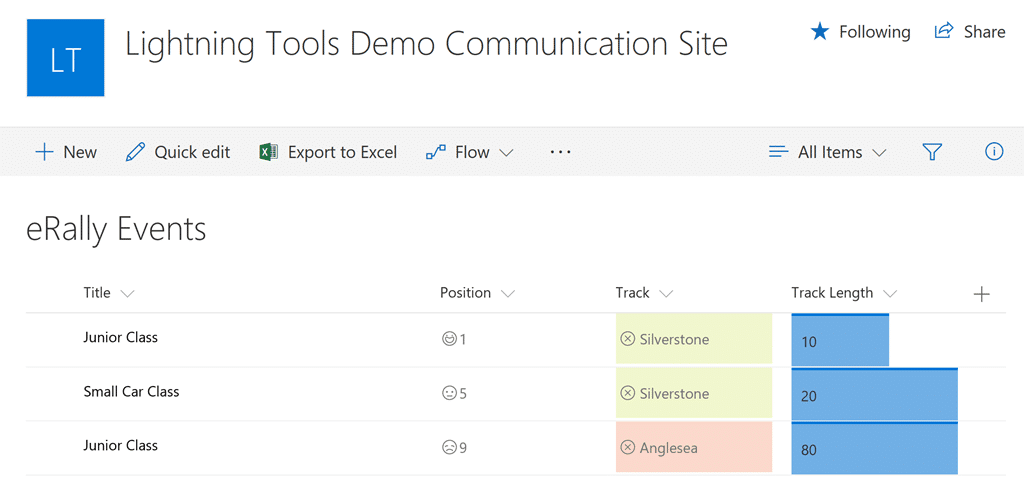This screenshot has width=1024, height=502.
Task: Click the sad face icon in position 9 row
Action: (x=449, y=448)
